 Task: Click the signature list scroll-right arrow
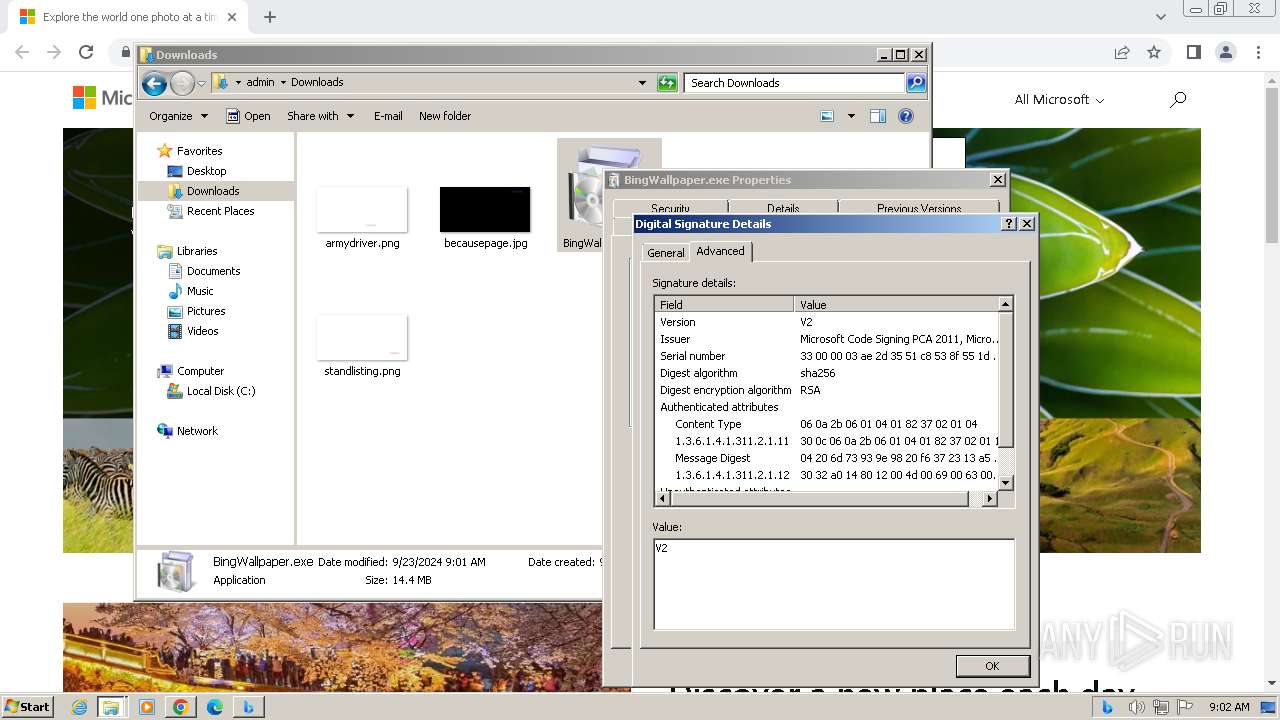click(x=990, y=498)
